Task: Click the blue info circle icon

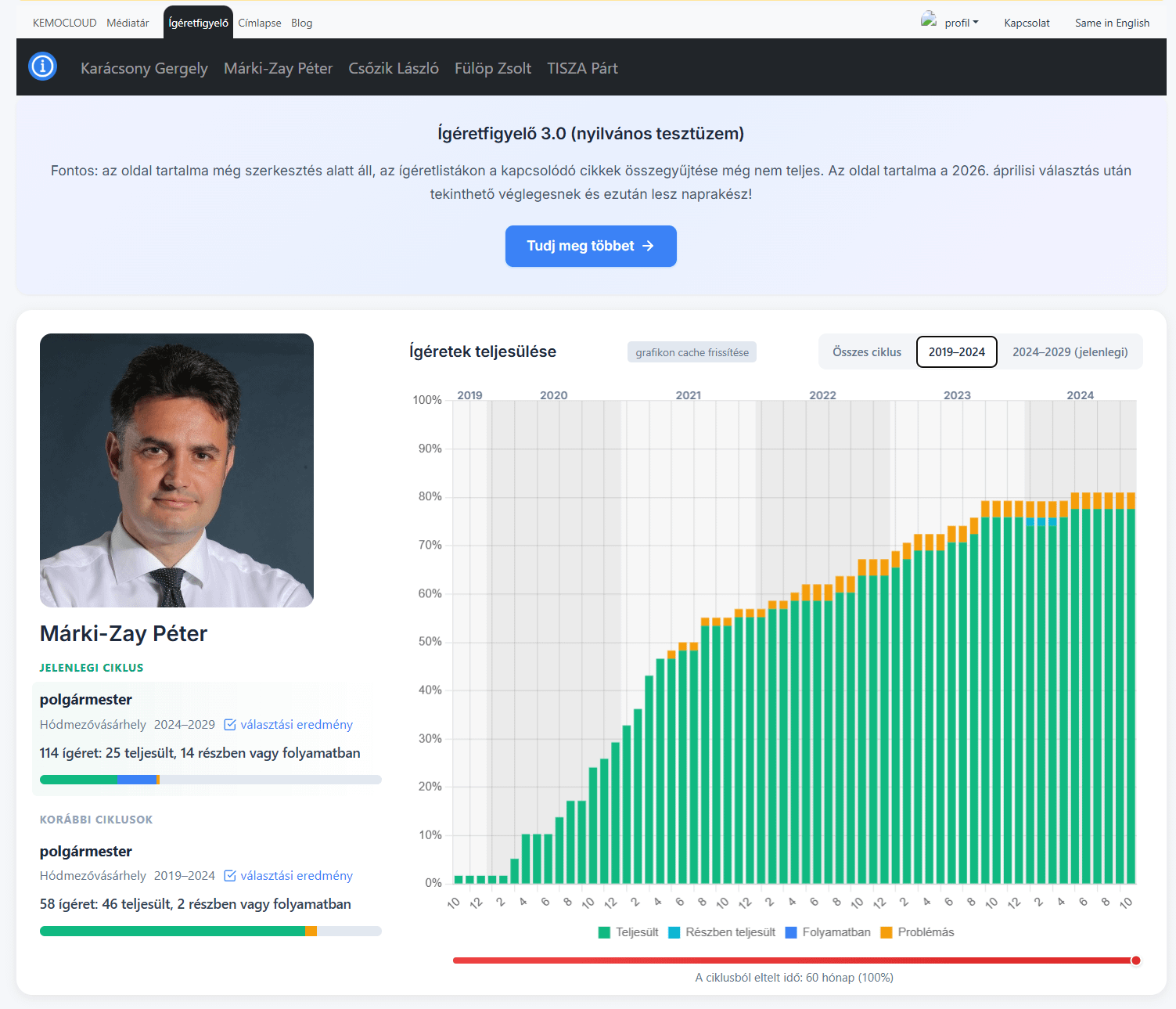Action: [42, 67]
